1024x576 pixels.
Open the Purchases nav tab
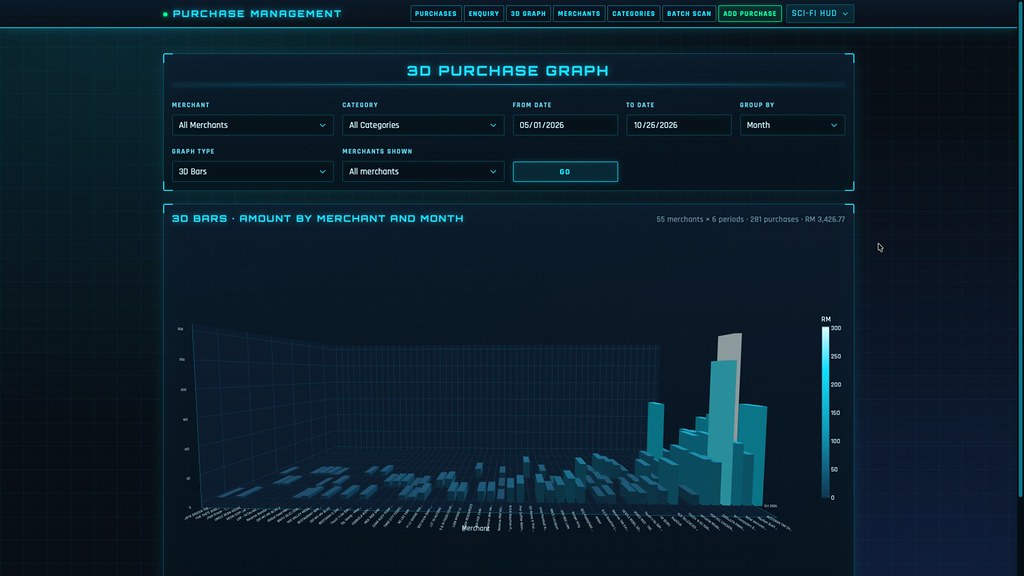436,14
